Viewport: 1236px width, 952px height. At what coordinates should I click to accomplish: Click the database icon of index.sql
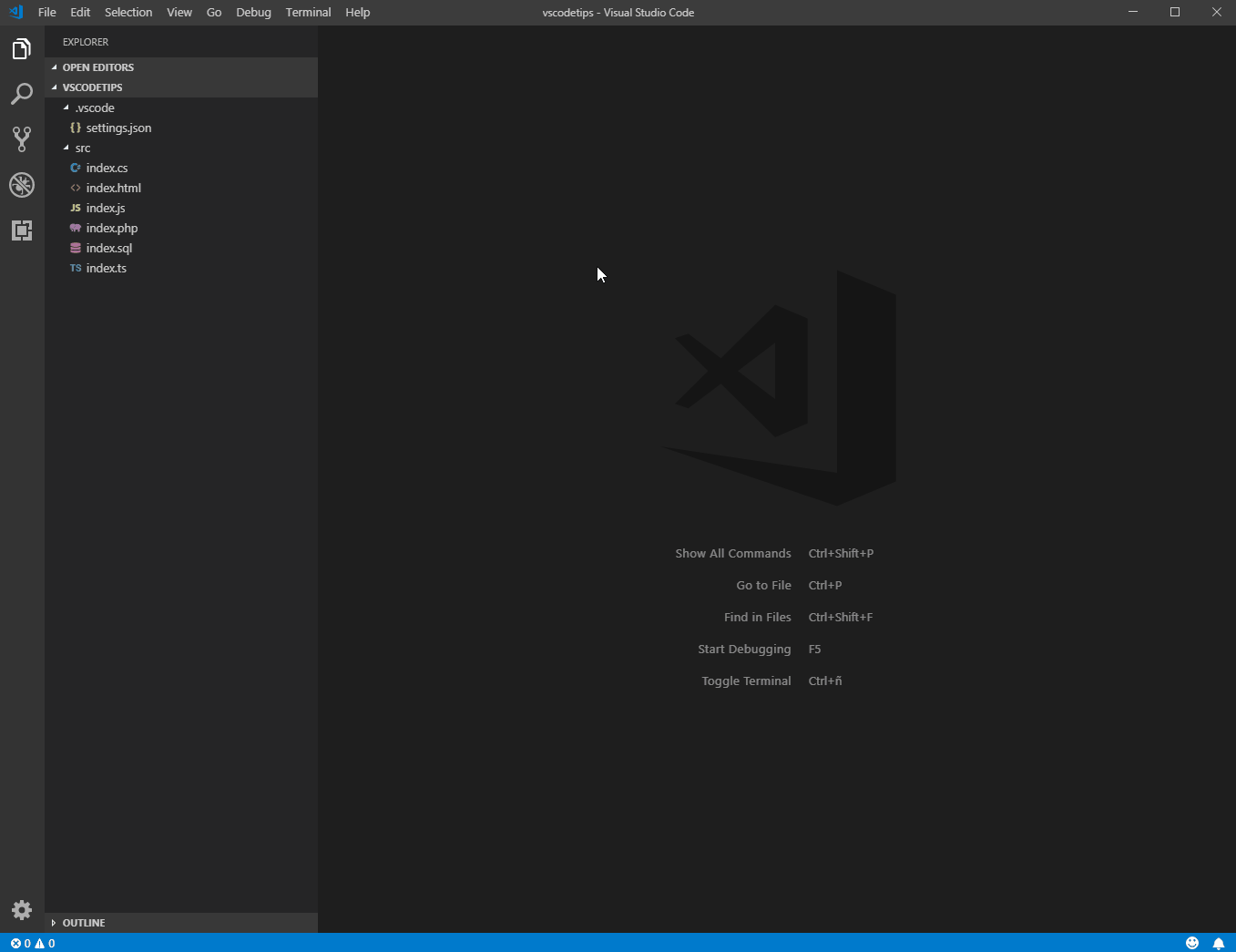click(x=76, y=248)
